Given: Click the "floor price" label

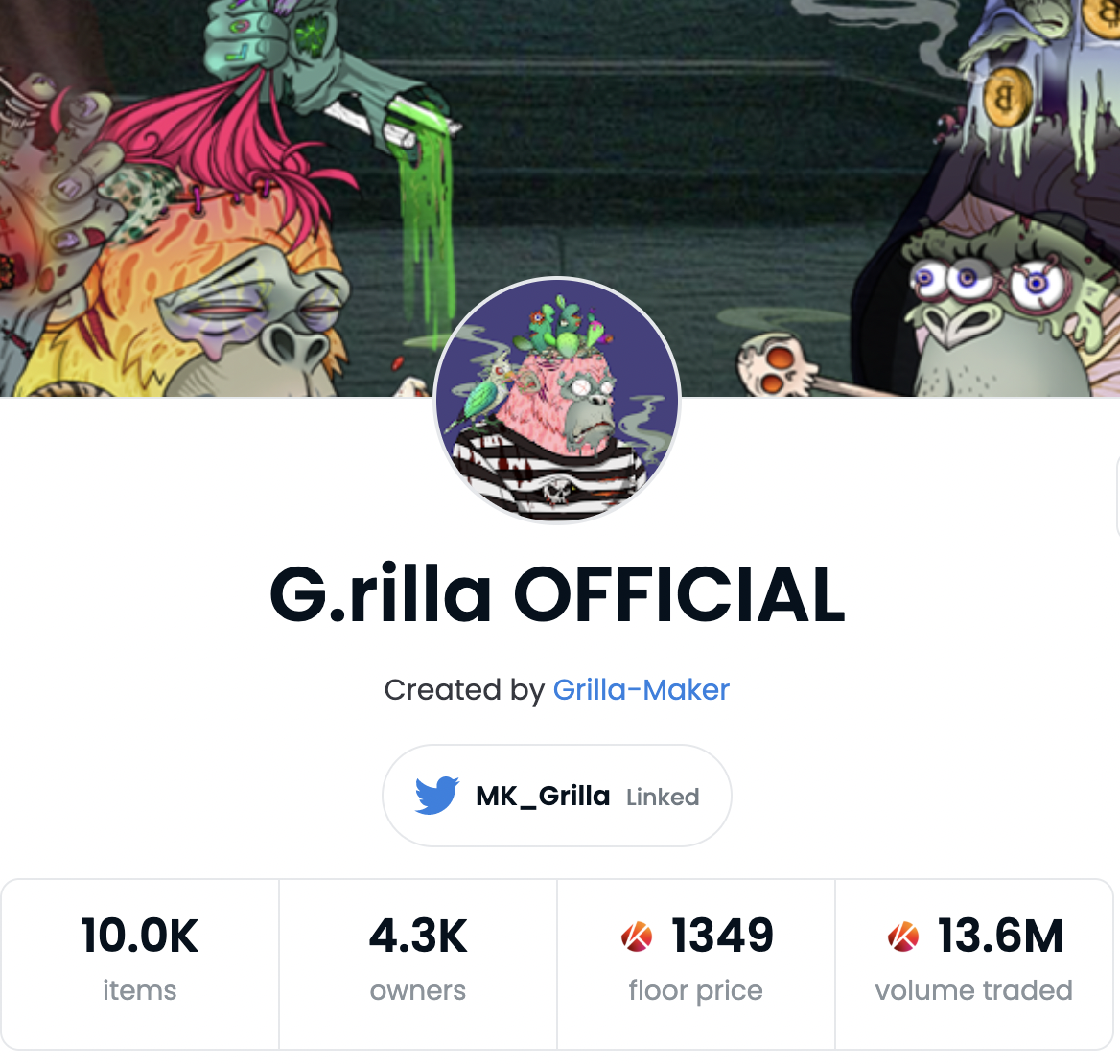Looking at the screenshot, I should [696, 990].
